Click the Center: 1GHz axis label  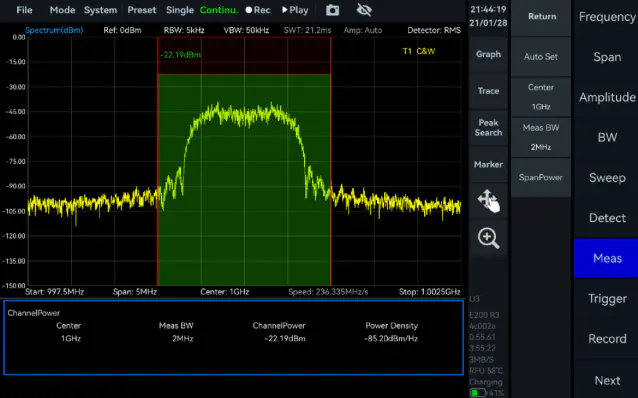coord(225,292)
